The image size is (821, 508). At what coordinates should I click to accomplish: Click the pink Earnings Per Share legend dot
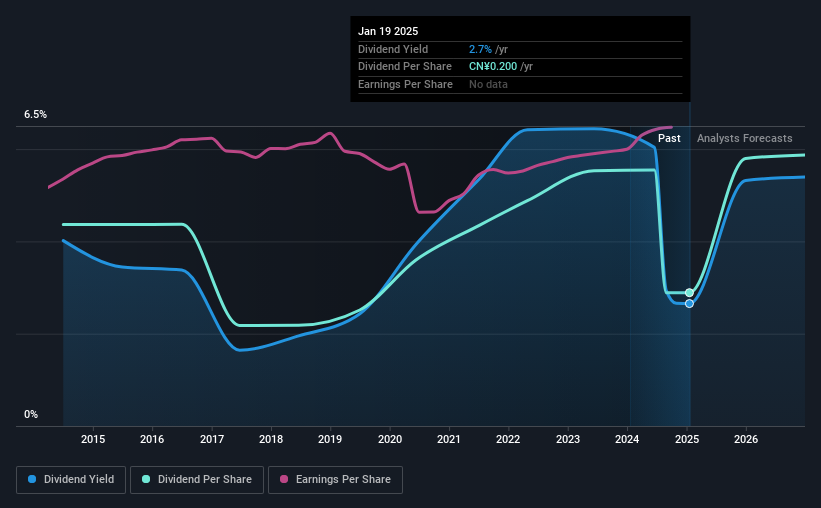284,479
